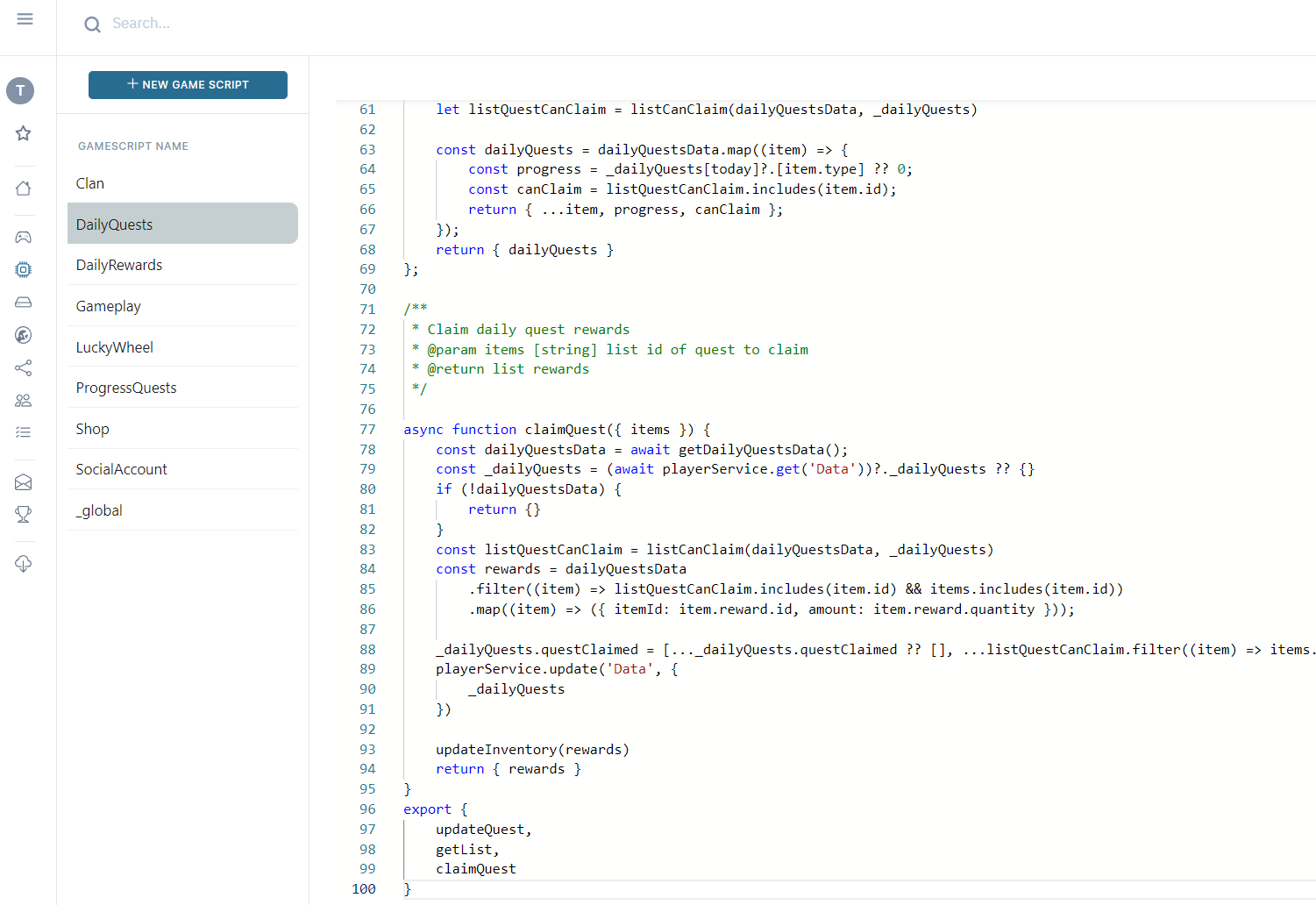The image size is (1316, 905).
Task: Open favorites star icon
Action: (24, 133)
